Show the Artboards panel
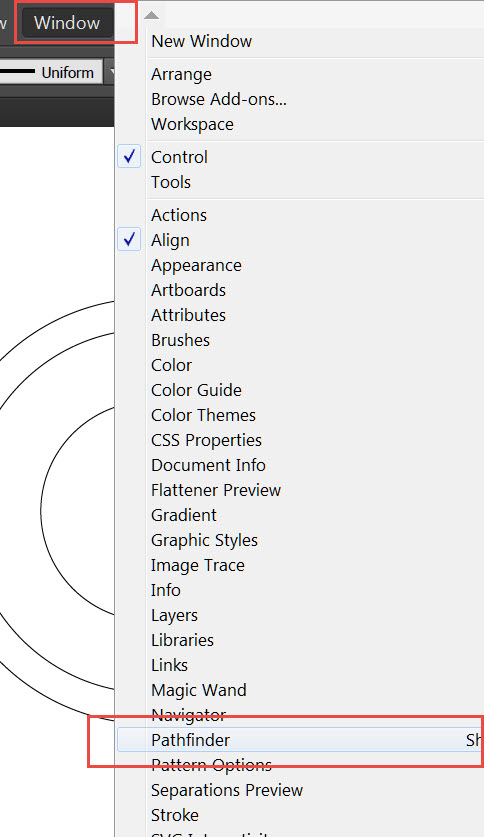The height and width of the screenshot is (837, 484). [x=188, y=290]
